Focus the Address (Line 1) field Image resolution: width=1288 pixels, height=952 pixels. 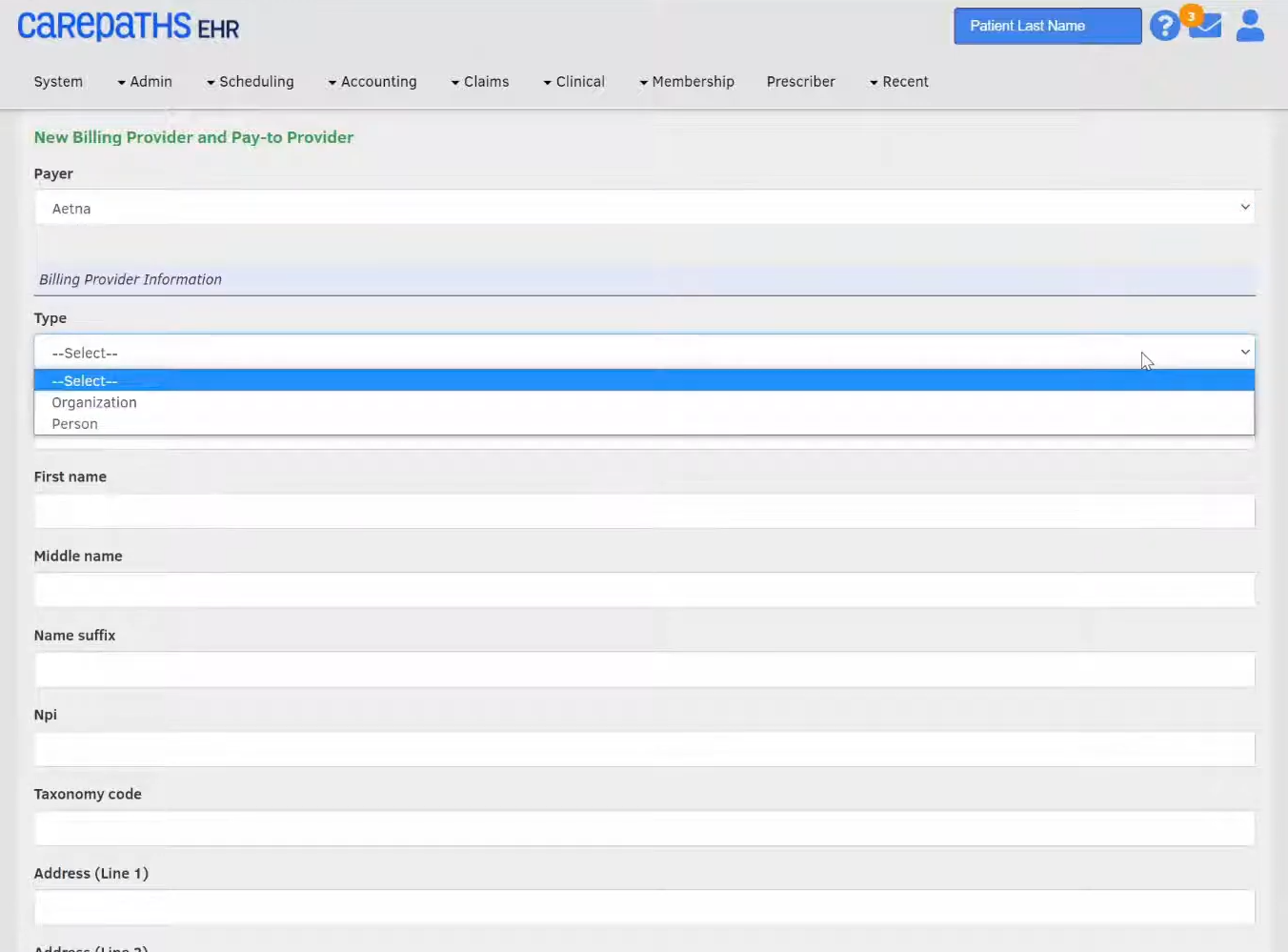pyautogui.click(x=644, y=907)
